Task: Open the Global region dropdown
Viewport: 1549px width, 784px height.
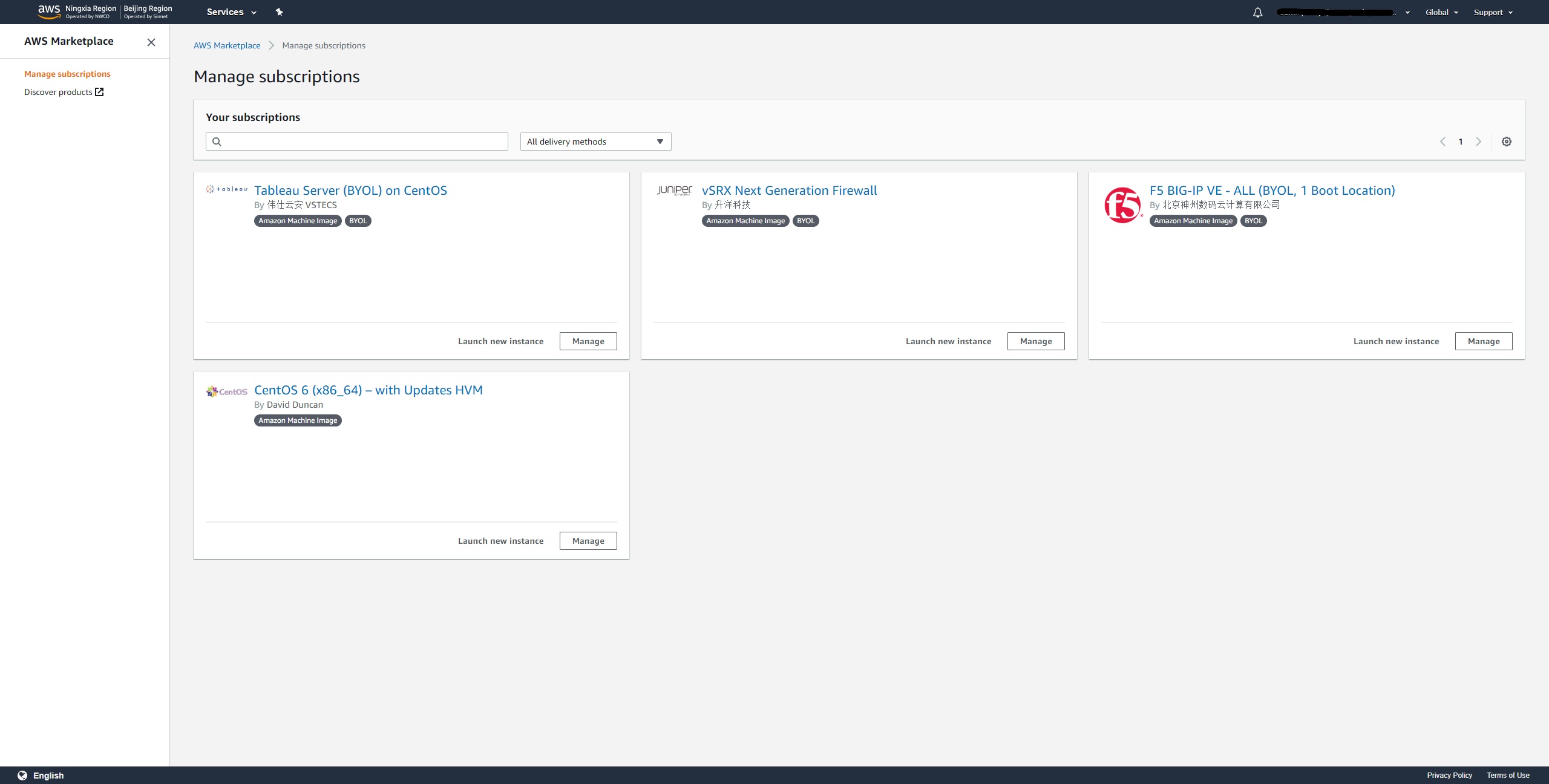Action: click(1442, 12)
